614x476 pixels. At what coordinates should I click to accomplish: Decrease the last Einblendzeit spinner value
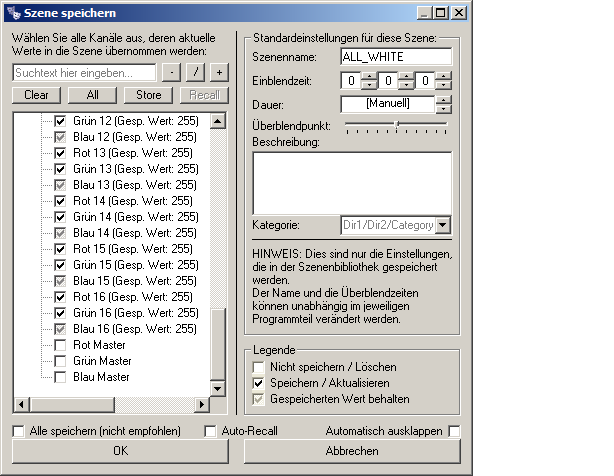point(444,87)
